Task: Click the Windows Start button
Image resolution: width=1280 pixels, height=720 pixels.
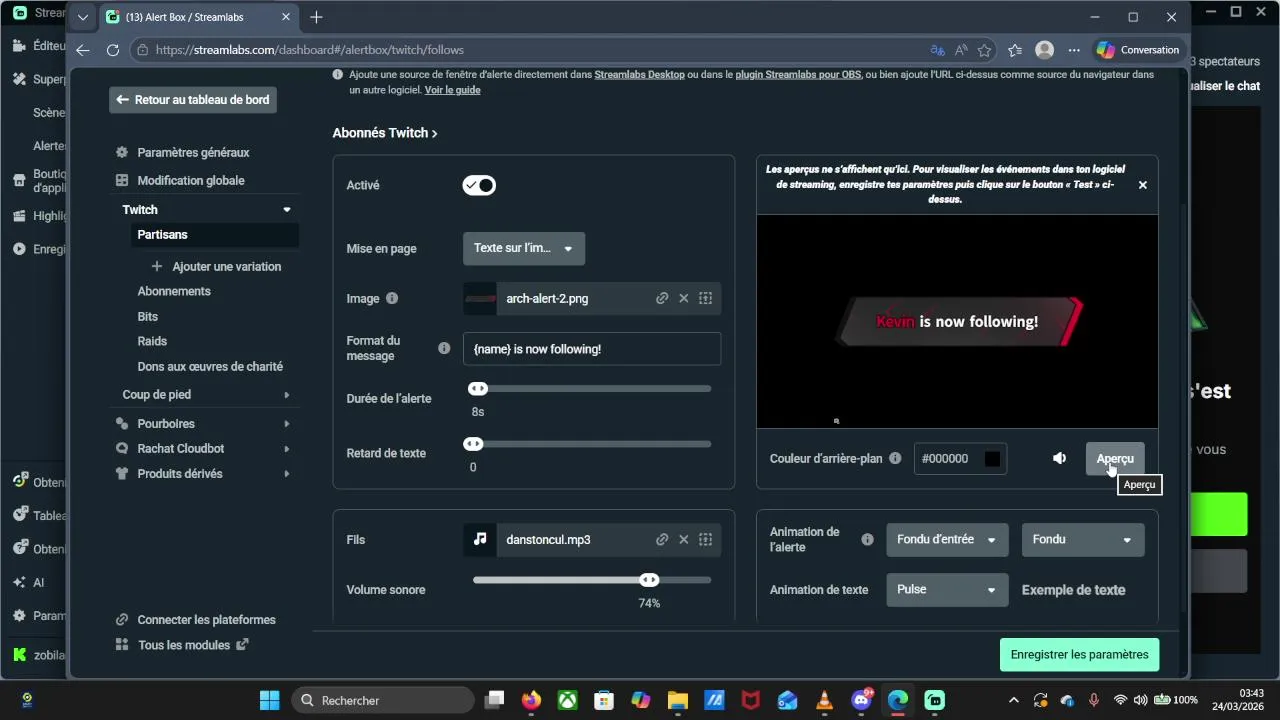Action: pos(270,700)
